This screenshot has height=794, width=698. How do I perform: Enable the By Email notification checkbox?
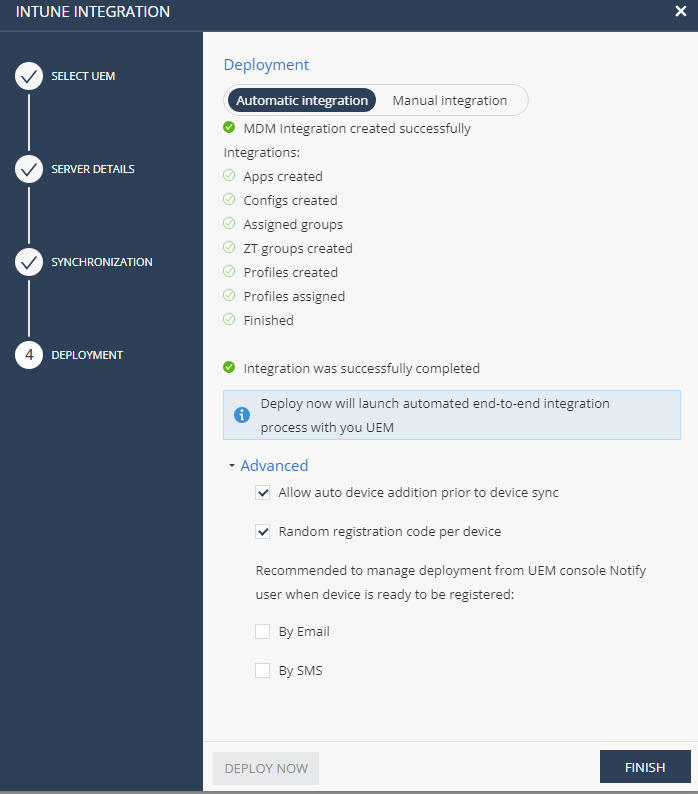click(x=262, y=631)
